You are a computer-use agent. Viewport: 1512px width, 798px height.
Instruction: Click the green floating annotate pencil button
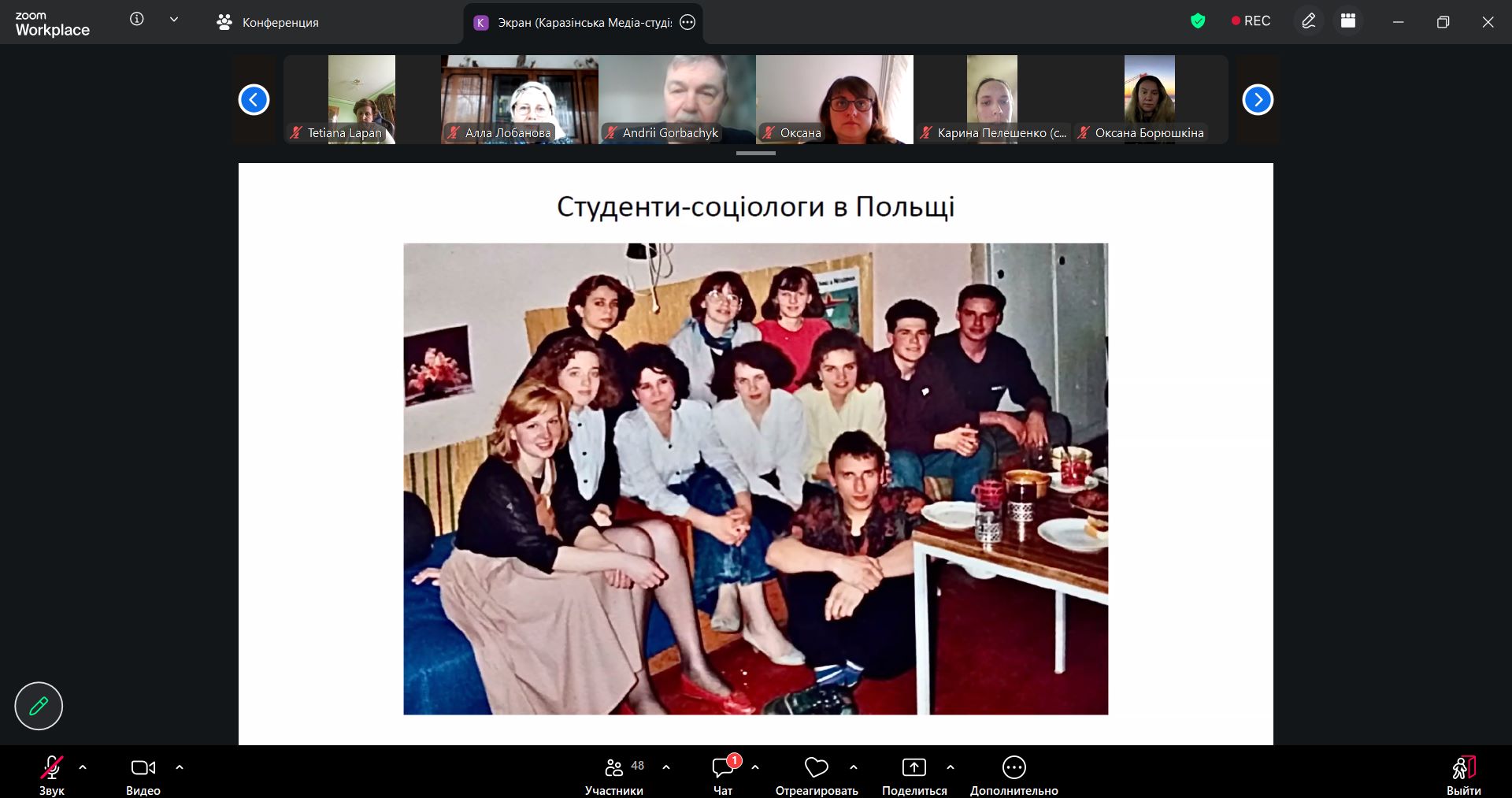click(39, 706)
